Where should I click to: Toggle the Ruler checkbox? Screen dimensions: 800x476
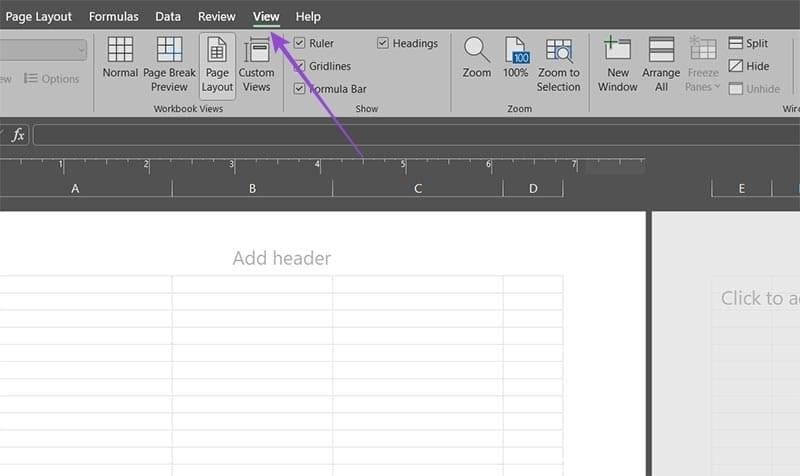(300, 44)
